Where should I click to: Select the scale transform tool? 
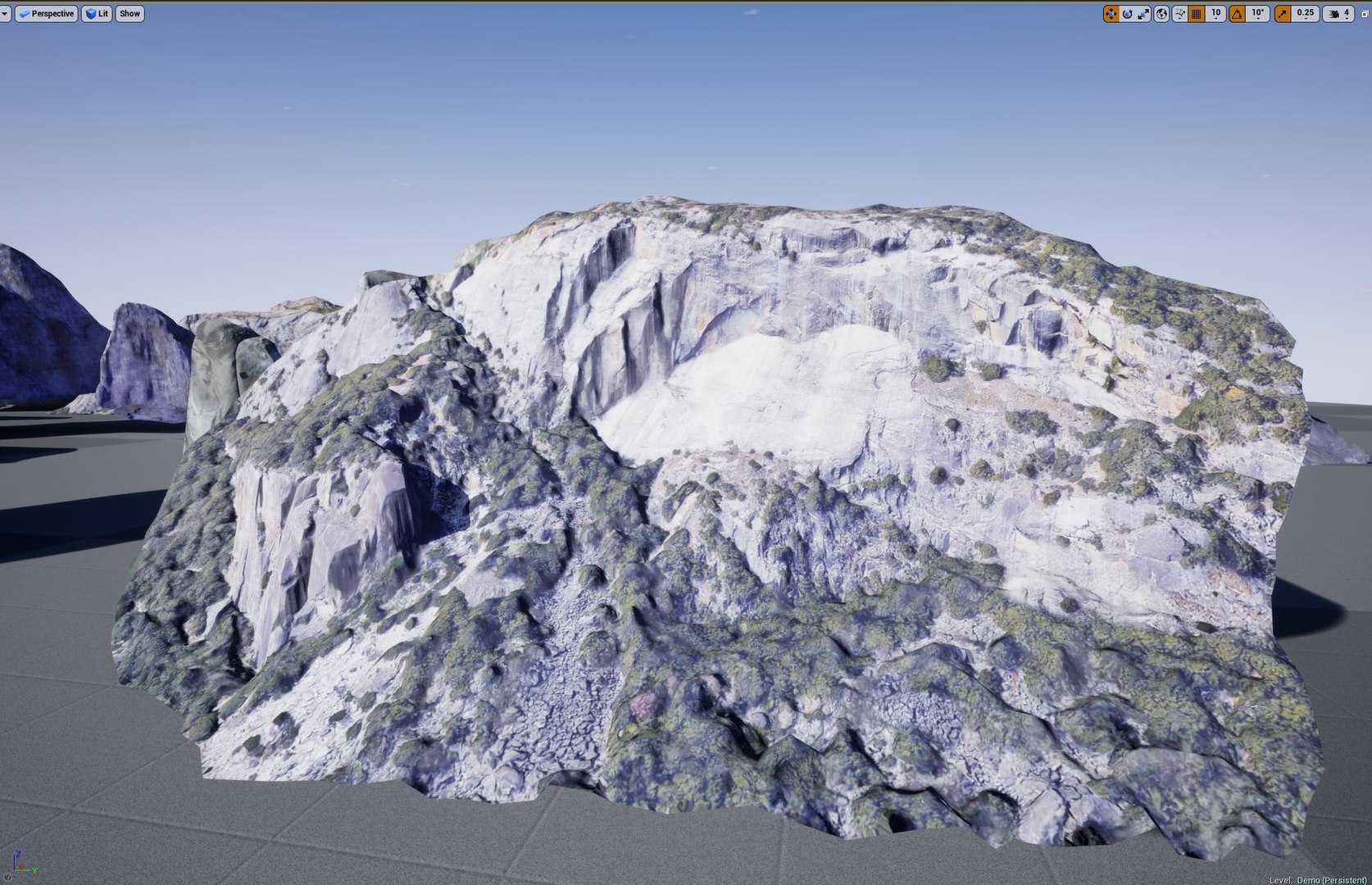[1143, 13]
